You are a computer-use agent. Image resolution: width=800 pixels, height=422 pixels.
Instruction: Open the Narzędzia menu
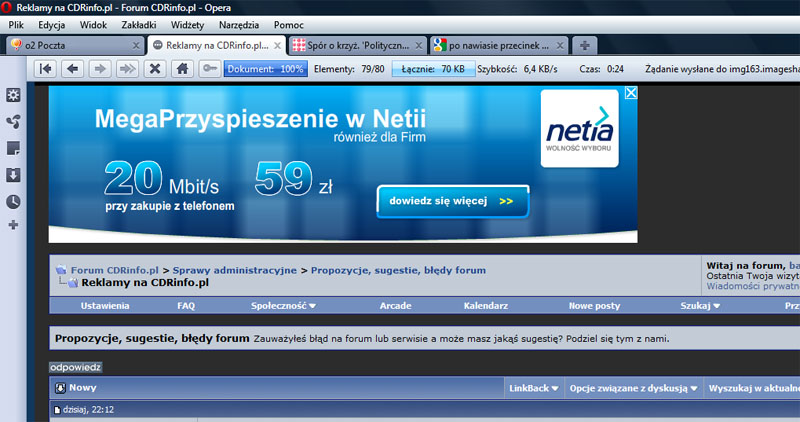(239, 24)
